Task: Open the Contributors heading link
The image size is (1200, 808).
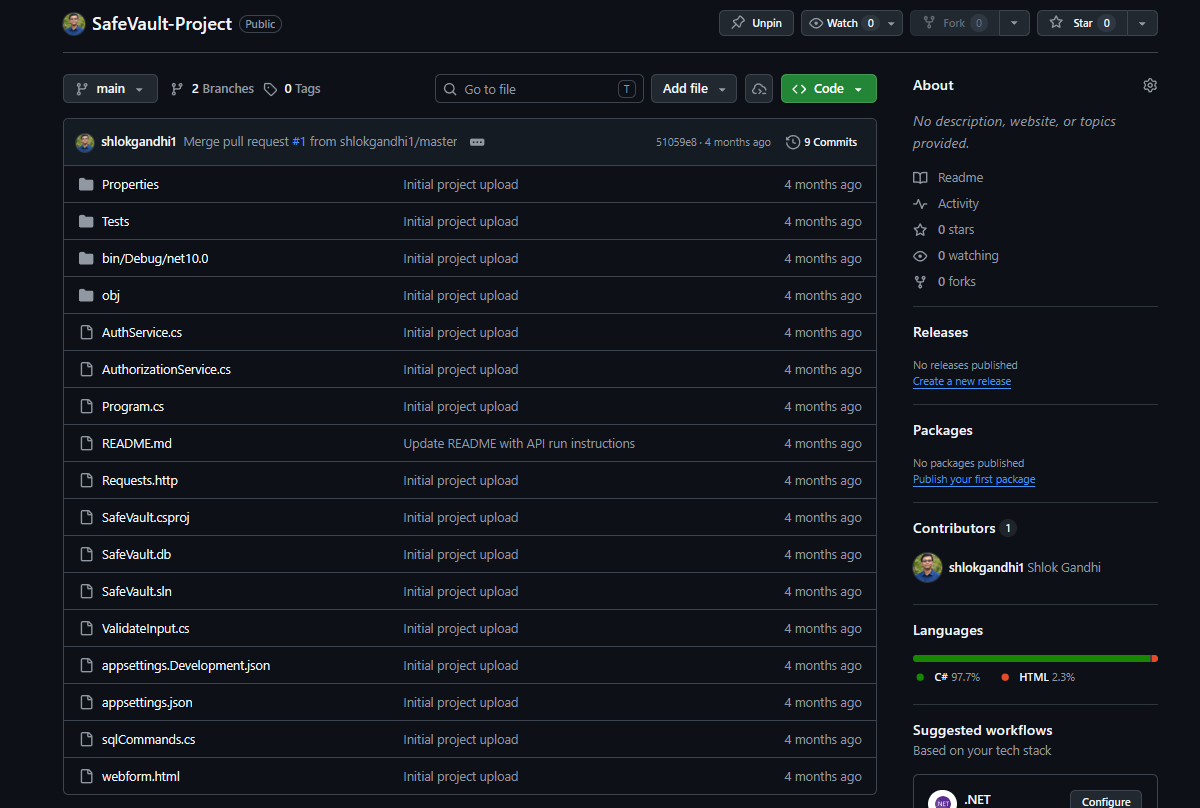Action: [964, 528]
